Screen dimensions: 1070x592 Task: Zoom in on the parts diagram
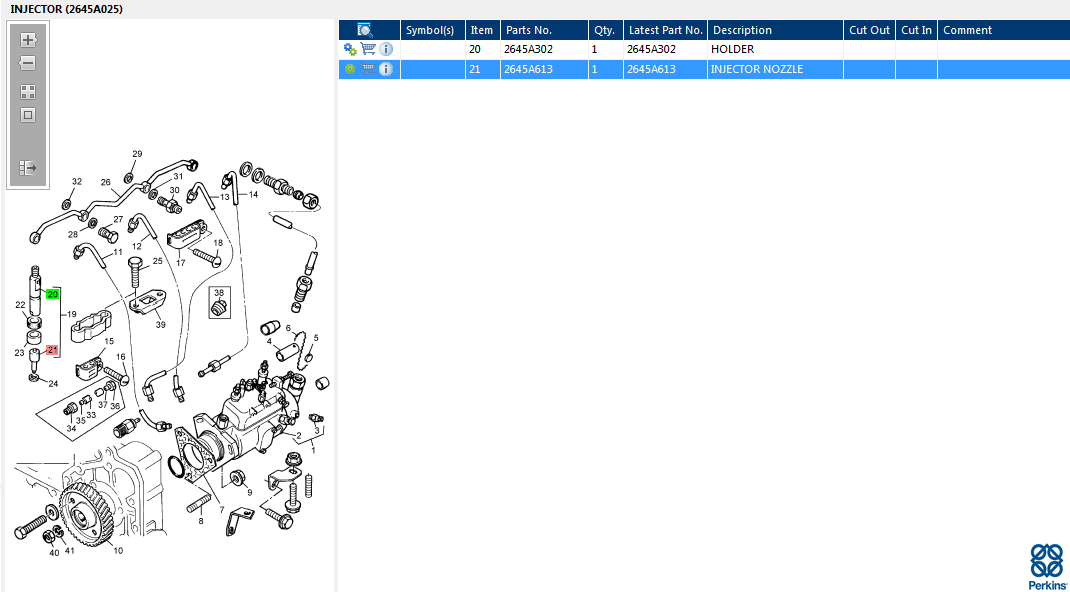tap(28, 40)
